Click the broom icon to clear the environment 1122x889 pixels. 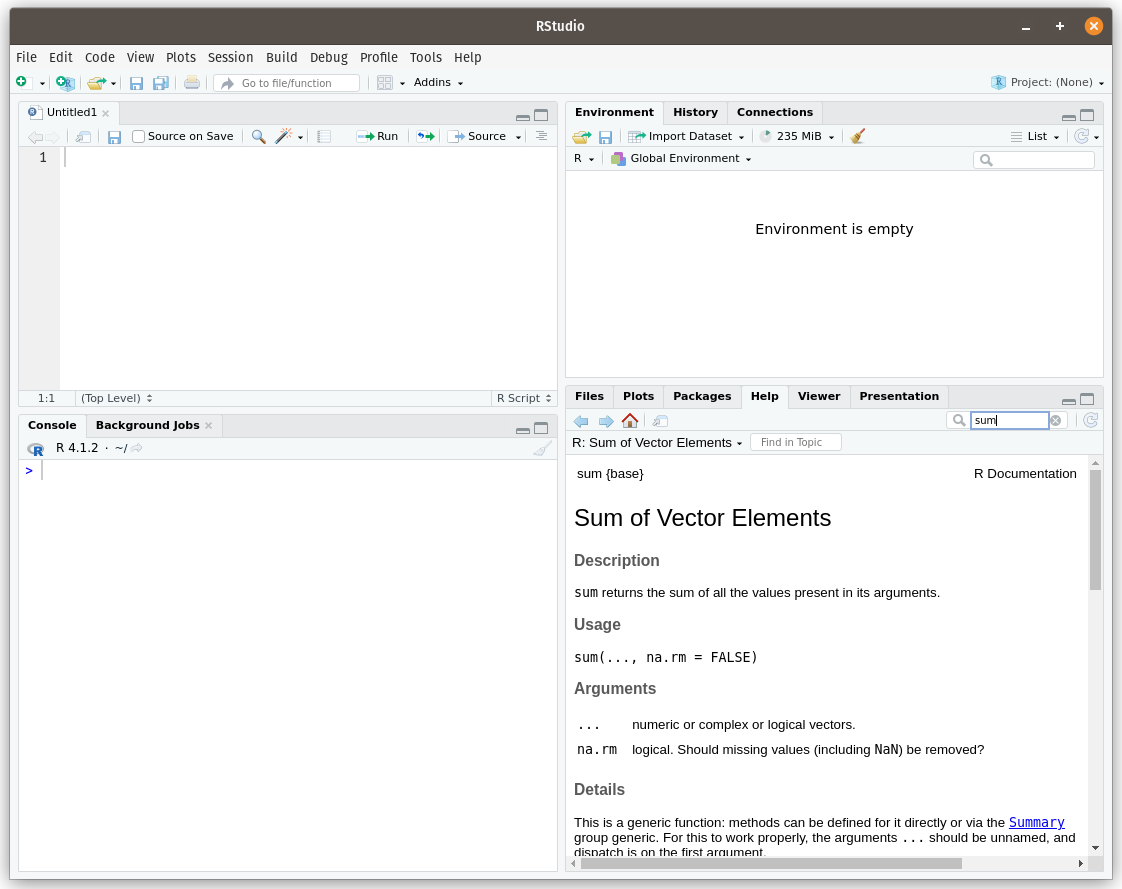(x=857, y=137)
